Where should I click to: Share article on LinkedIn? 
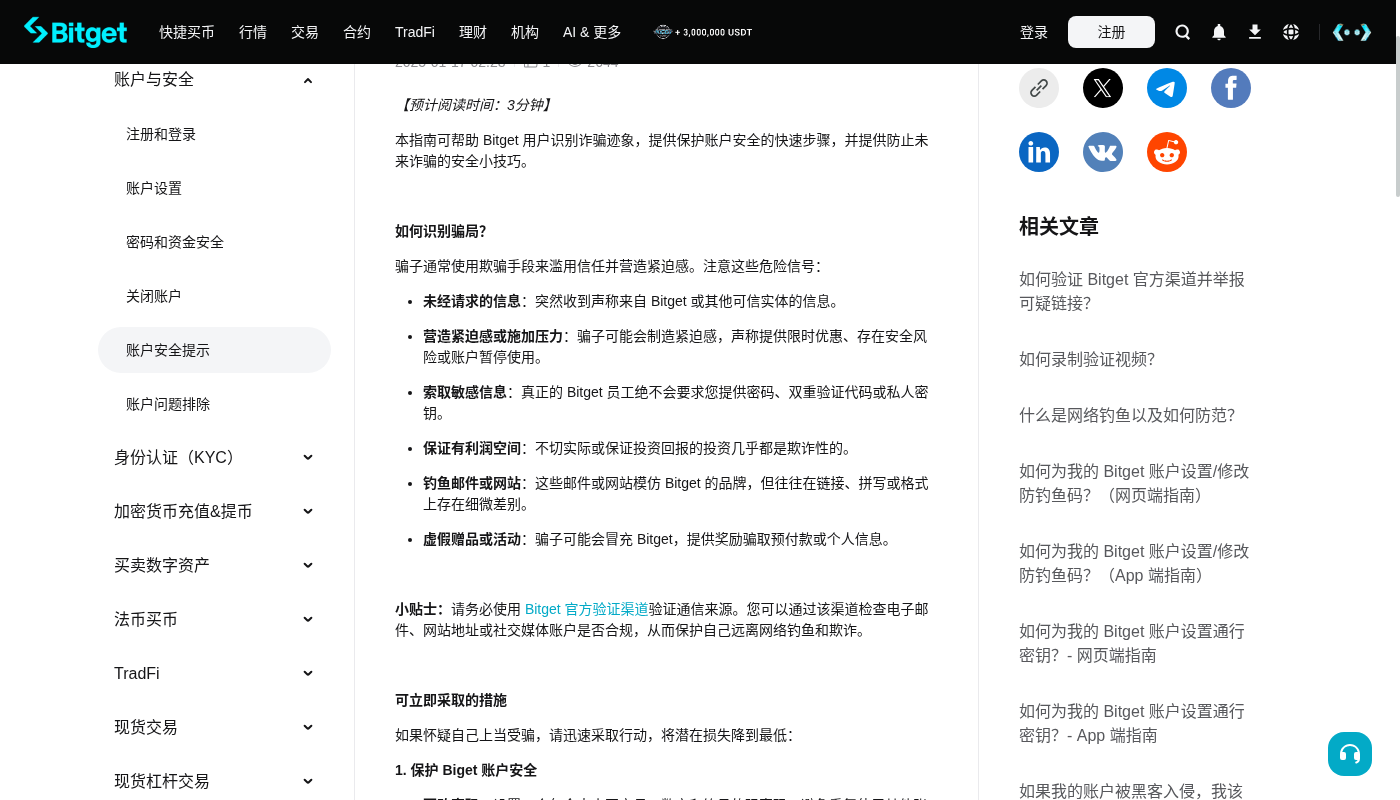(1039, 152)
